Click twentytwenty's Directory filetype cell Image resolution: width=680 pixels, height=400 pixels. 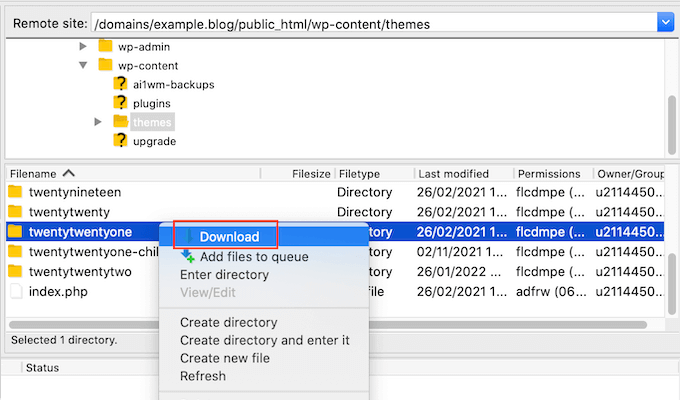(x=364, y=212)
